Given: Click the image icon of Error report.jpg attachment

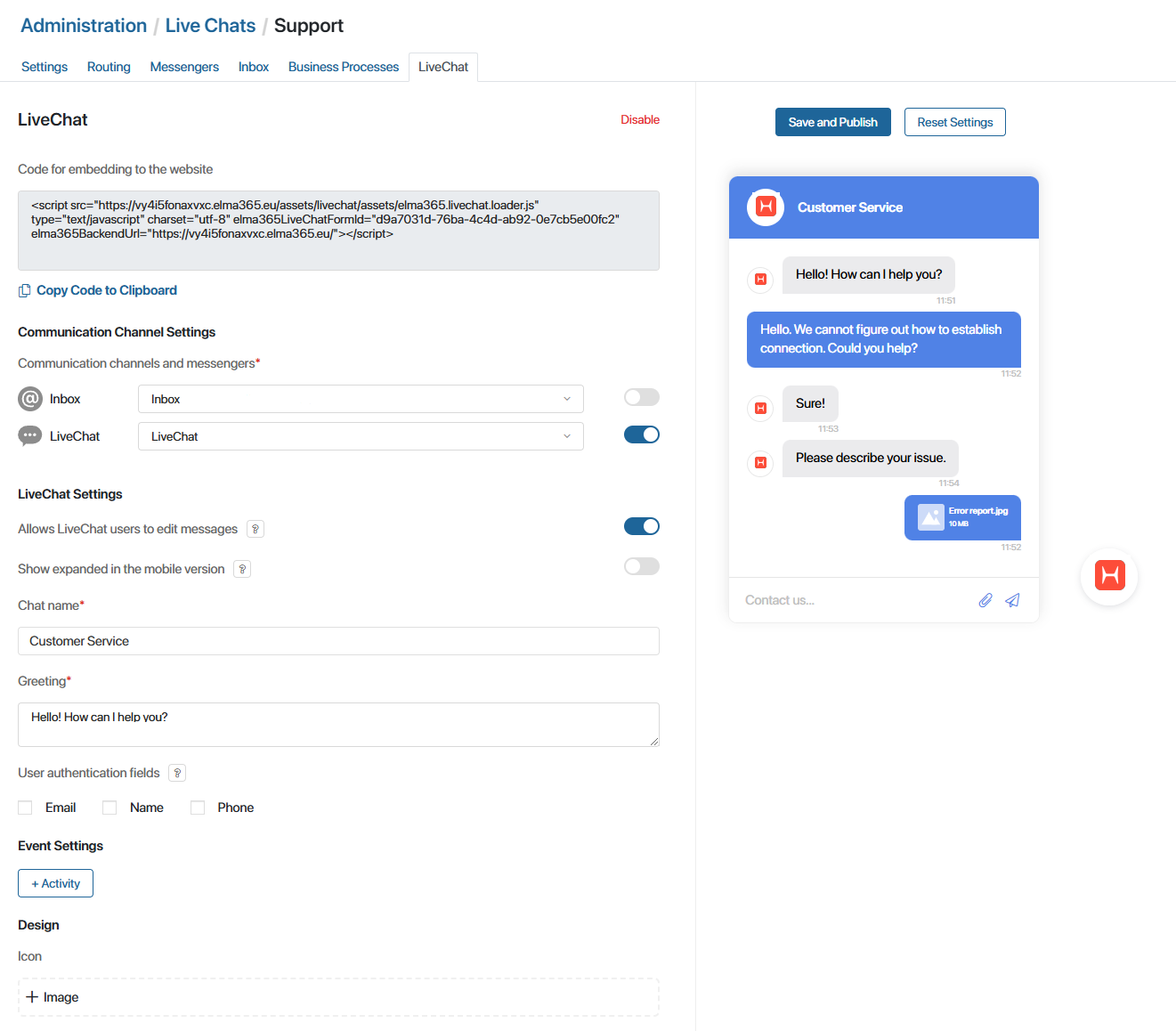Looking at the screenshot, I should [931, 517].
